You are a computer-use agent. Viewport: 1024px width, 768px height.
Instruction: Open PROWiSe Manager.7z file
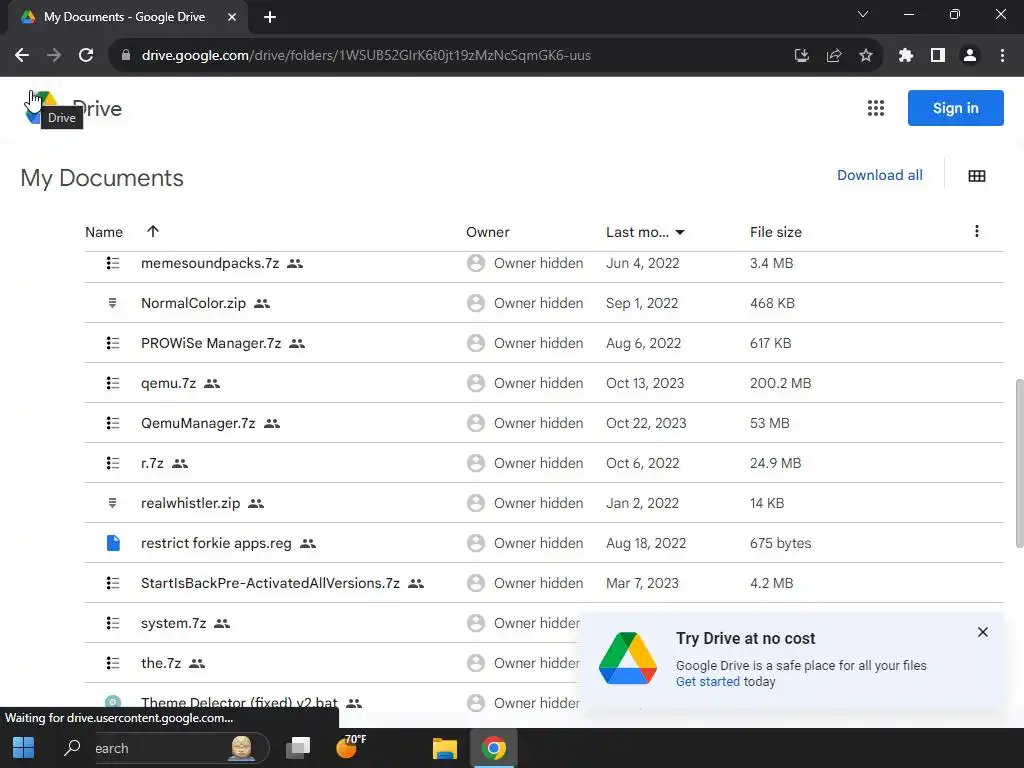click(x=211, y=344)
